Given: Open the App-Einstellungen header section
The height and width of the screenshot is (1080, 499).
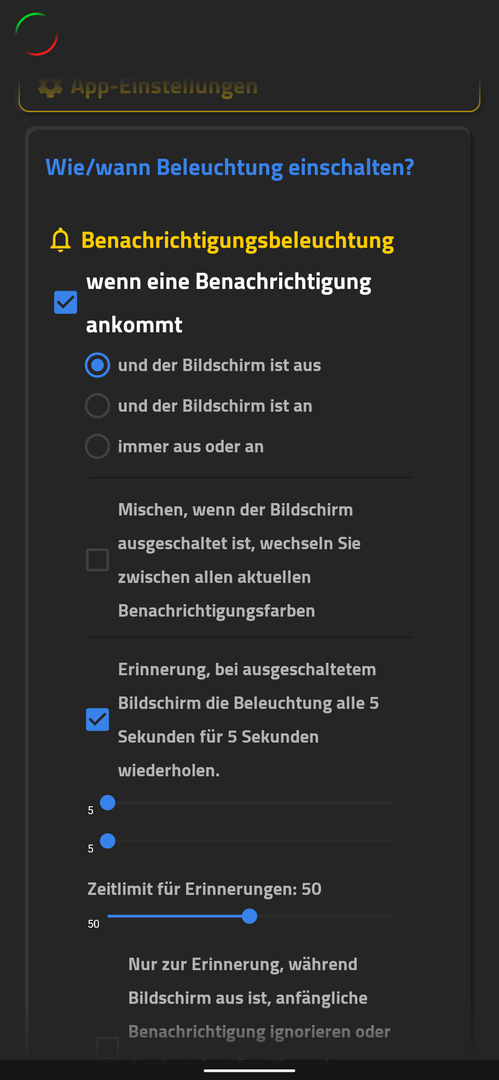Looking at the screenshot, I should click(x=249, y=88).
